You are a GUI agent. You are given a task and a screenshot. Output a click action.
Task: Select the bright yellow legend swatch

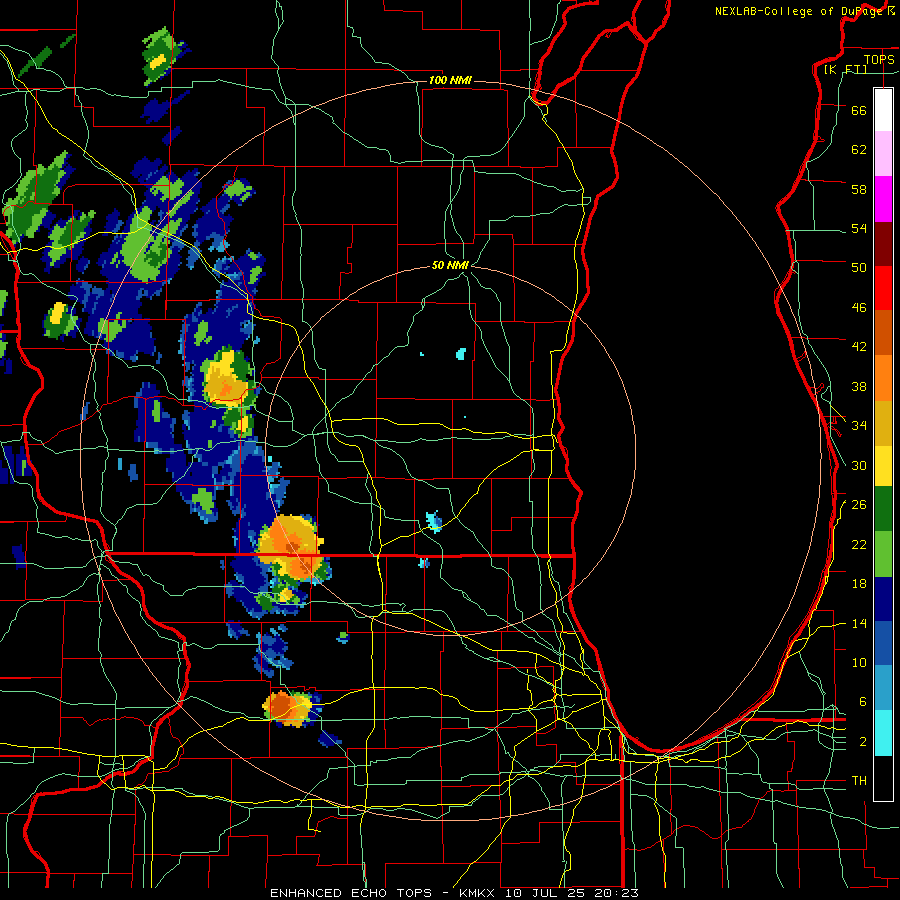point(883,465)
